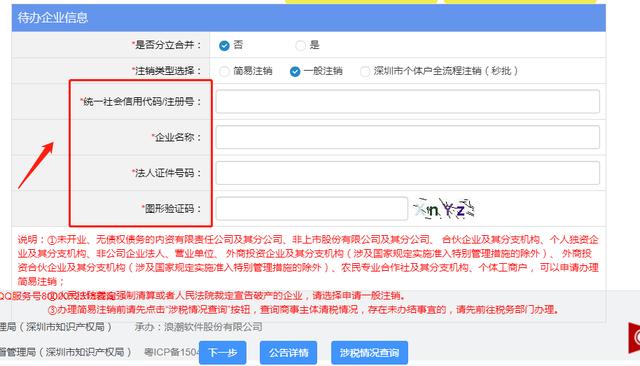Click the 图形验证码 input field
The height and width of the screenshot is (366, 640).
pyautogui.click(x=311, y=209)
